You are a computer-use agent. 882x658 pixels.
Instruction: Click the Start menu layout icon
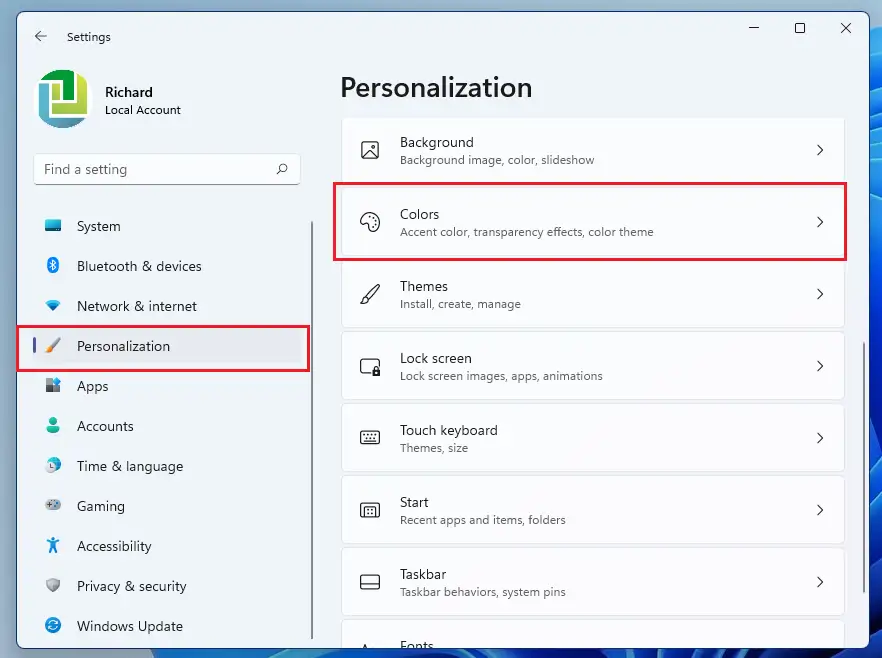370,510
